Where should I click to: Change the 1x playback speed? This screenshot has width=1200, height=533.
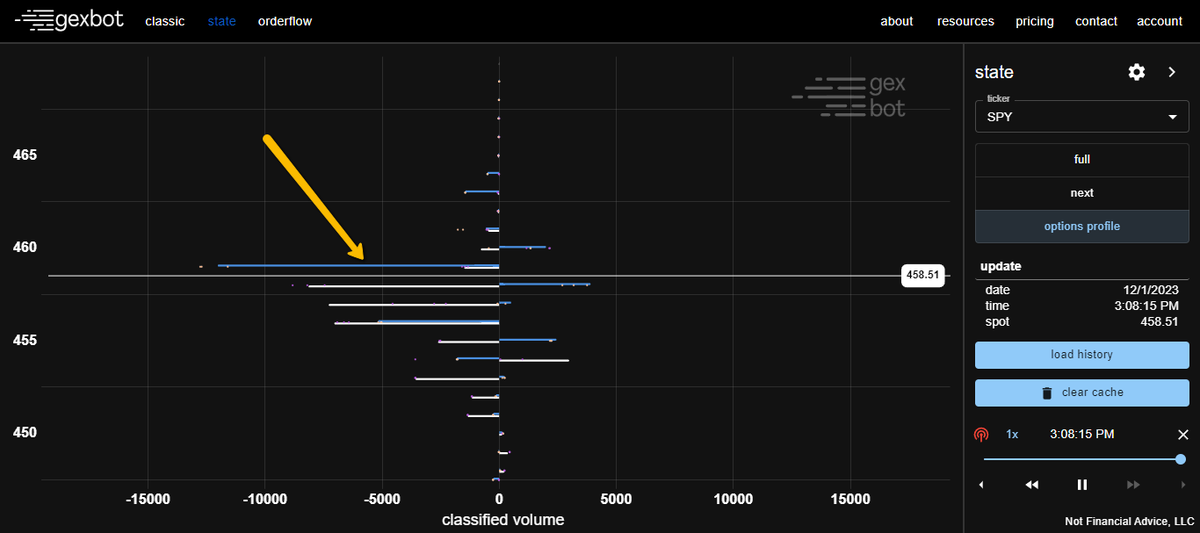point(1012,434)
